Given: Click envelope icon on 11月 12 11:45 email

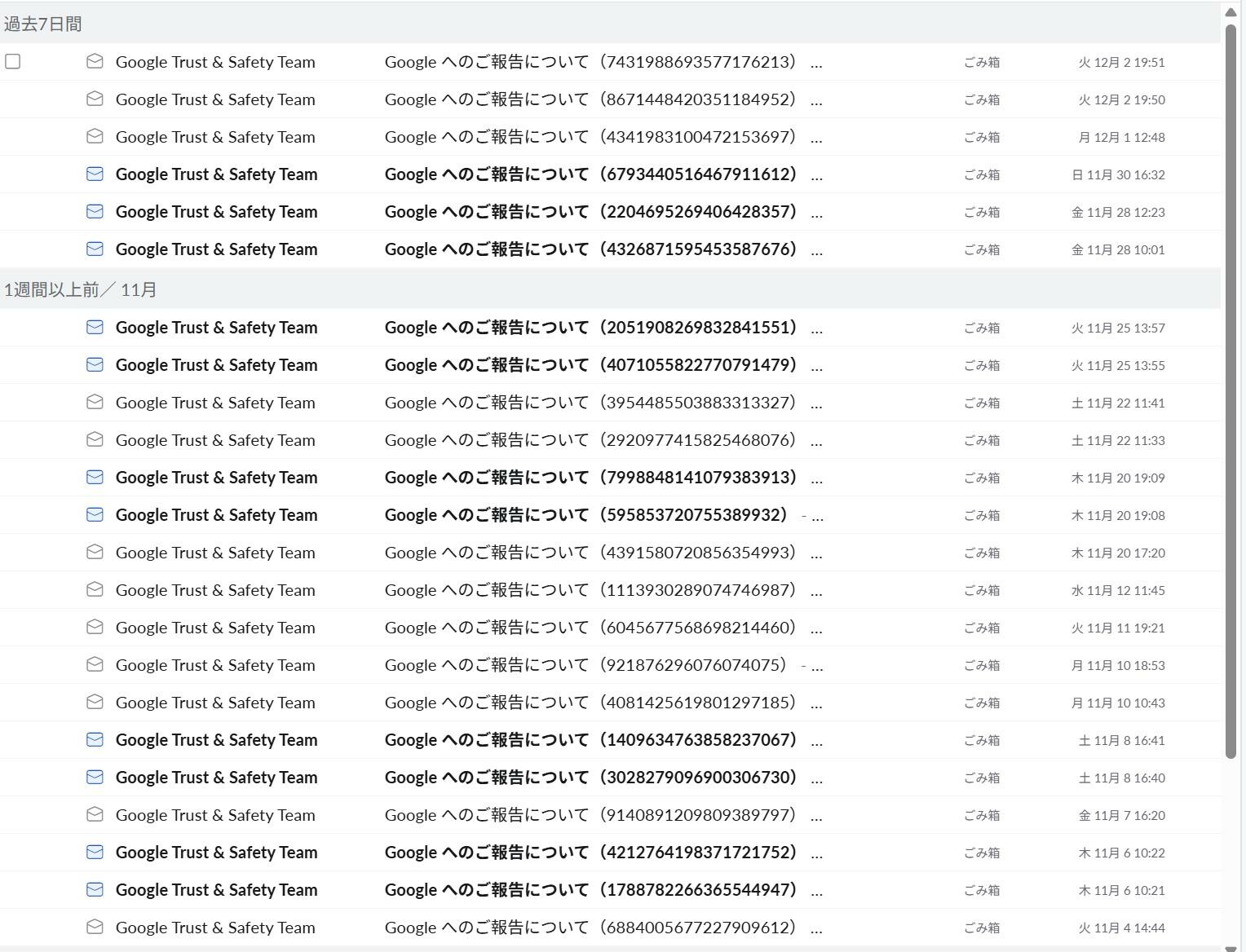Looking at the screenshot, I should coord(95,590).
